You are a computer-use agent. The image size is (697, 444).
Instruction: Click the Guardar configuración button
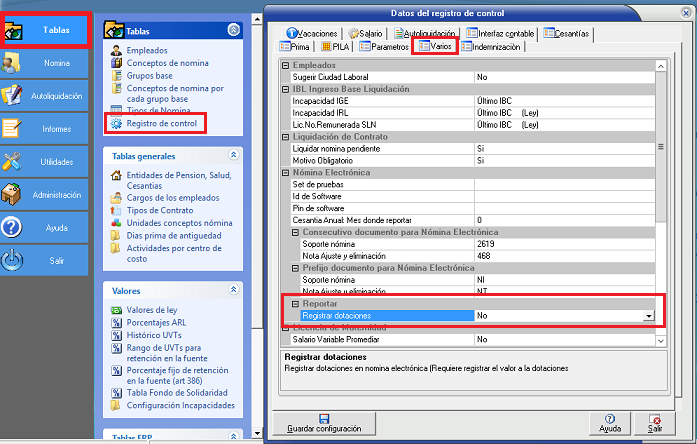(324, 423)
